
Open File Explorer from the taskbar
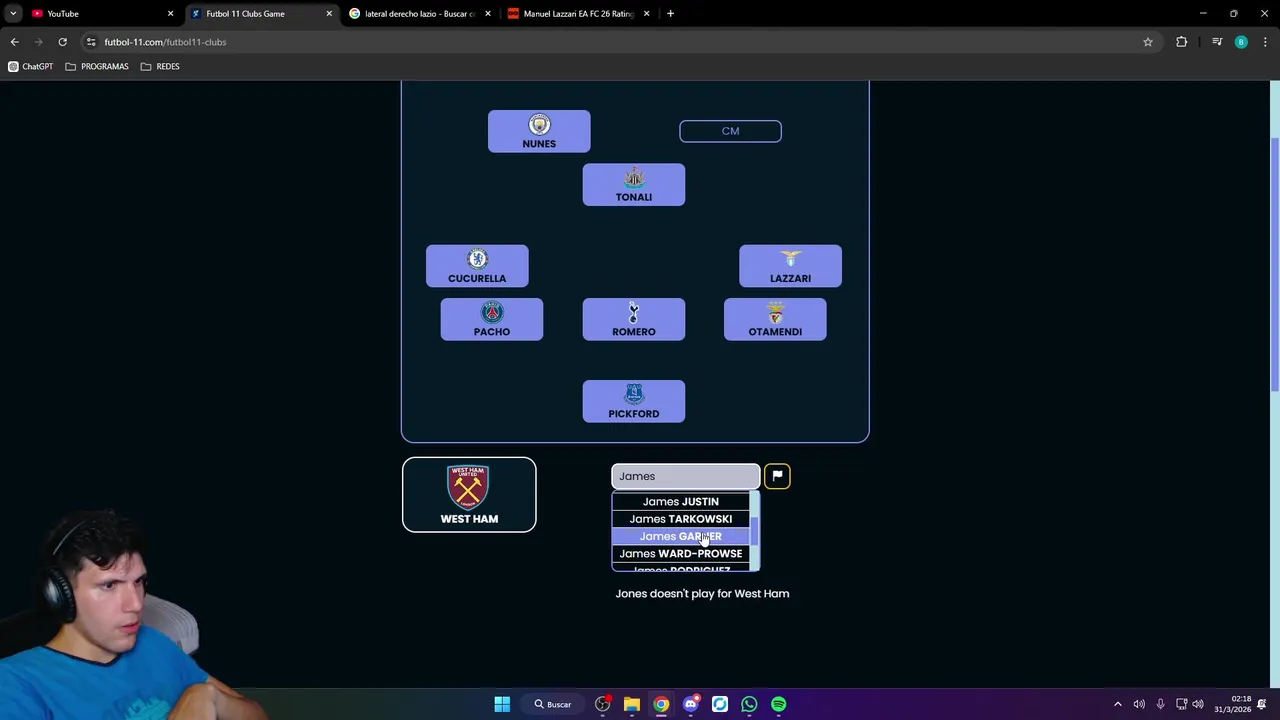click(632, 704)
